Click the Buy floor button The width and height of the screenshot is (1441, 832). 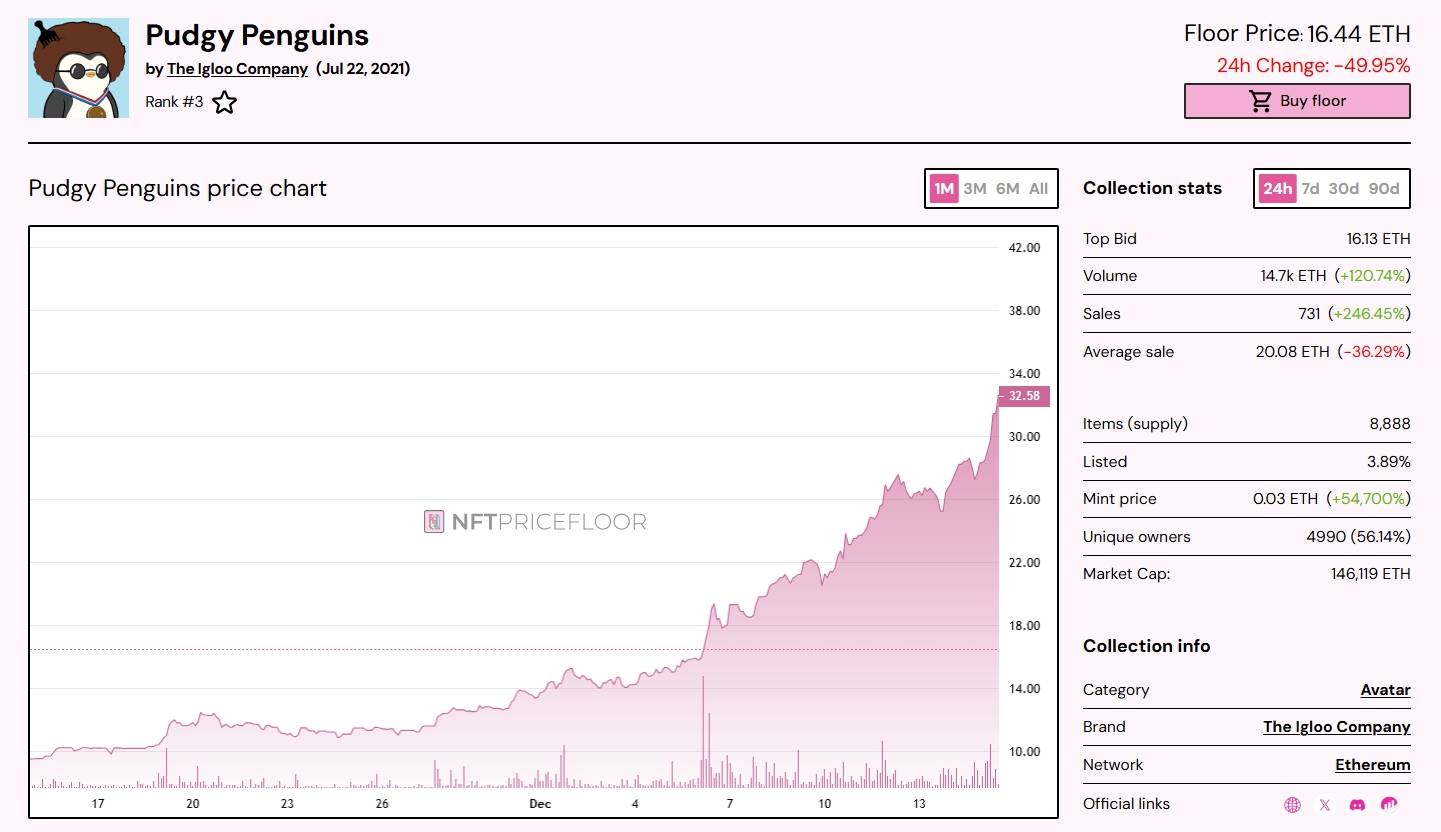pyautogui.click(x=1297, y=100)
